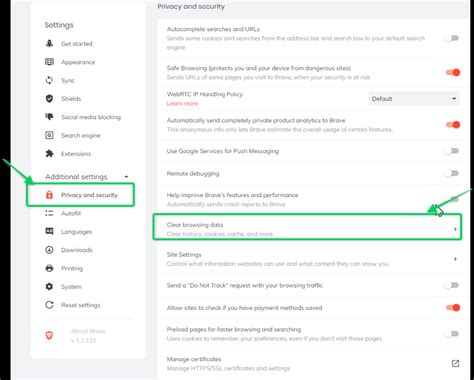The height and width of the screenshot is (380, 474).
Task: Click the Downloads arrow icon
Action: click(x=49, y=250)
